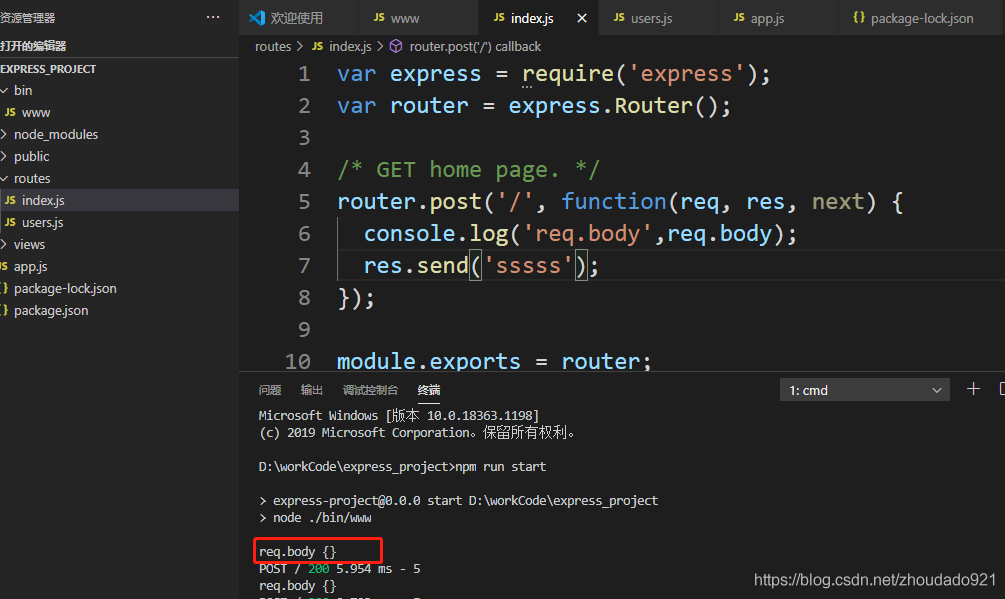The height and width of the screenshot is (599, 1005).
Task: Open the explorer more actions ellipsis menu
Action: click(213, 17)
